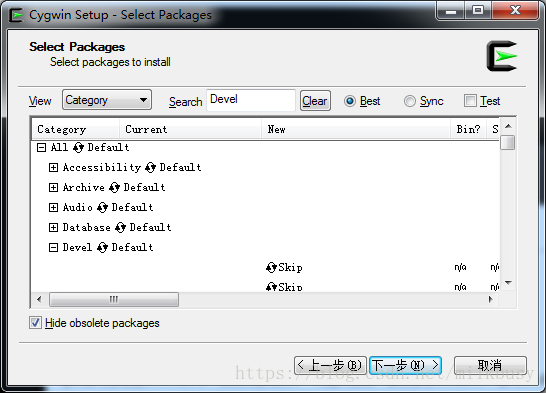The width and height of the screenshot is (546, 393).
Task: Close the Cygwin Setup window
Action: 515,11
